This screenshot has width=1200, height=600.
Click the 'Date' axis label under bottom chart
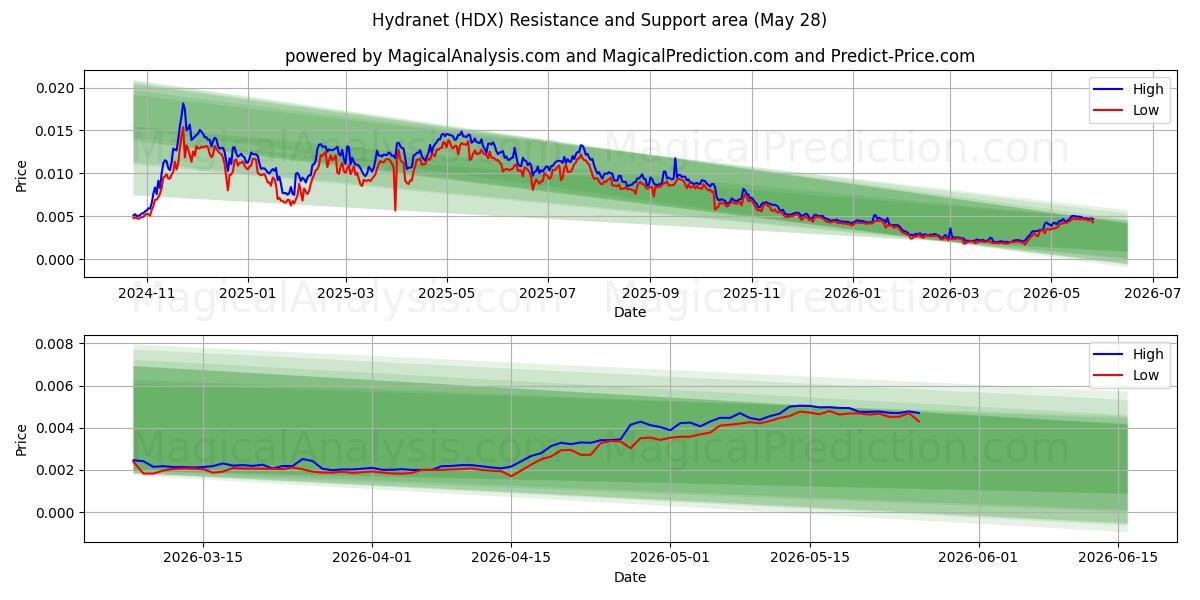click(630, 577)
